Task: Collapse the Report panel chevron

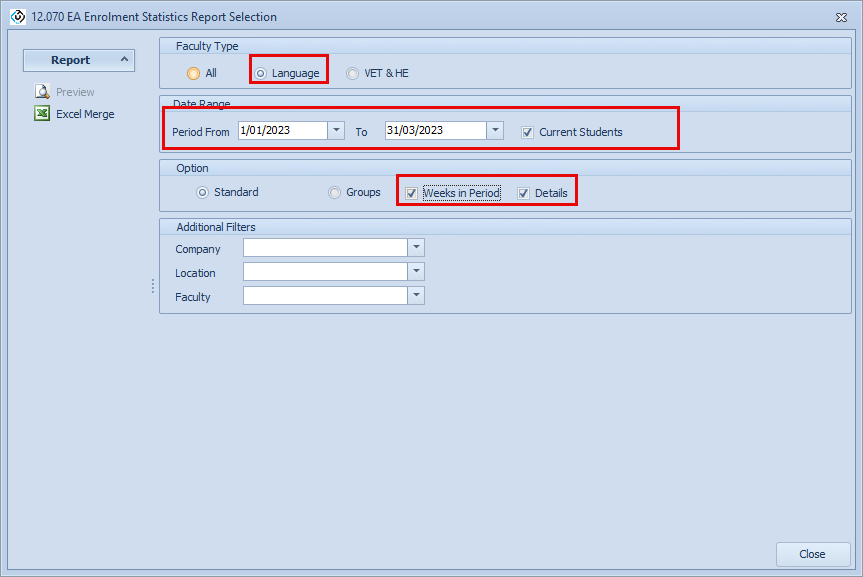Action: (124, 60)
